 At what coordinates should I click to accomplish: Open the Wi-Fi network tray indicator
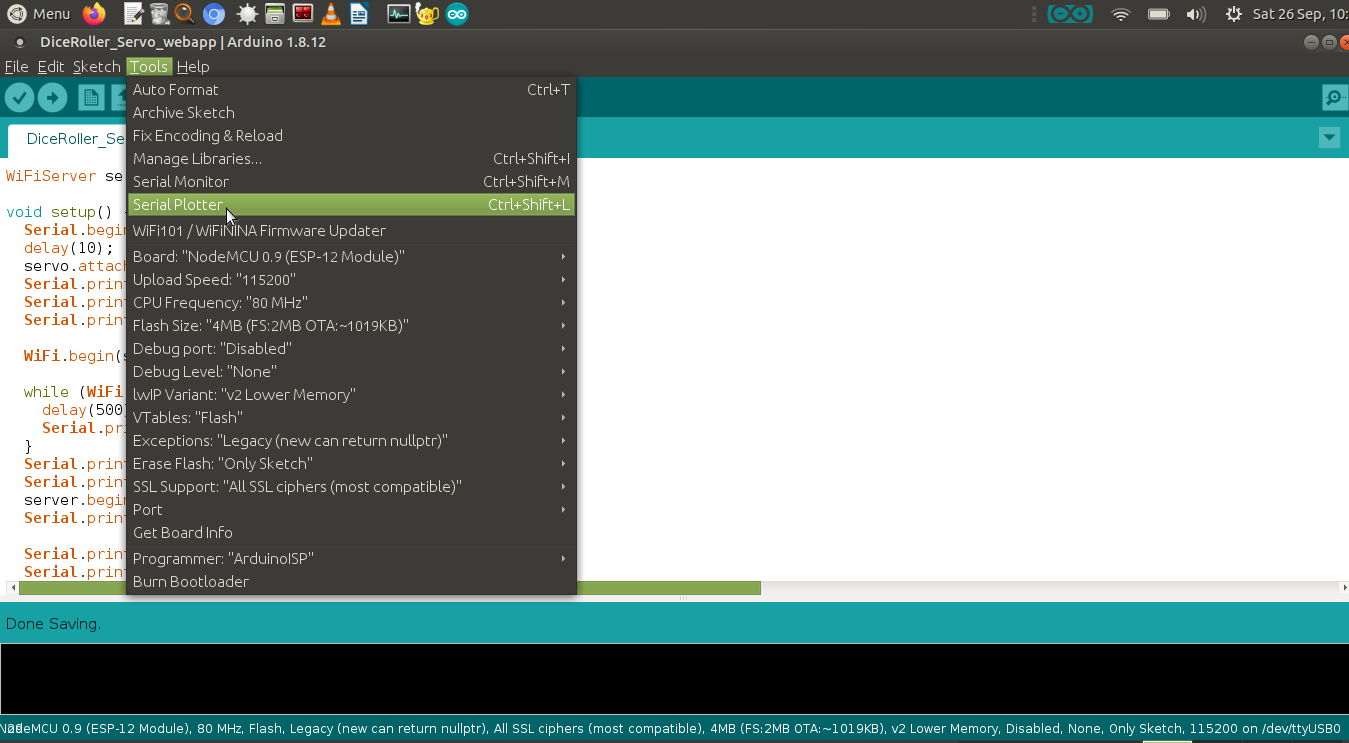tap(1121, 14)
